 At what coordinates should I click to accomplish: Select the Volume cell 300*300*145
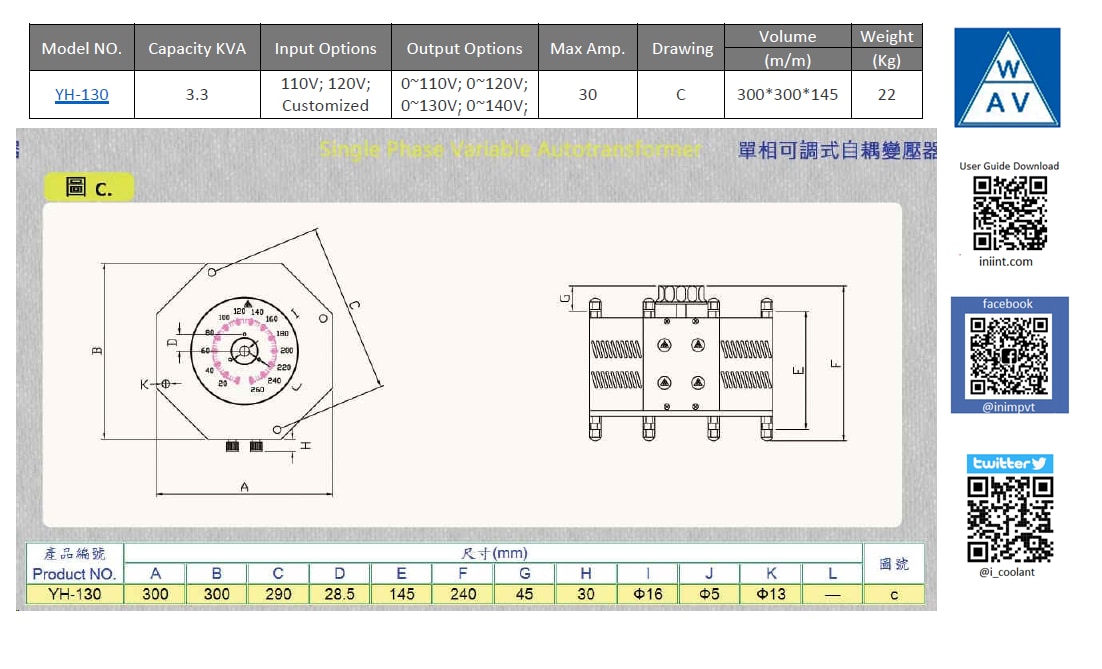[787, 95]
